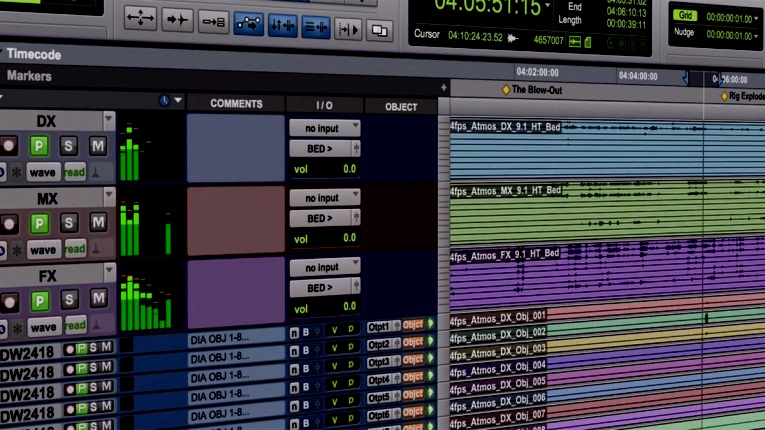Open the Nudge value dropdown arrow

[x=756, y=36]
